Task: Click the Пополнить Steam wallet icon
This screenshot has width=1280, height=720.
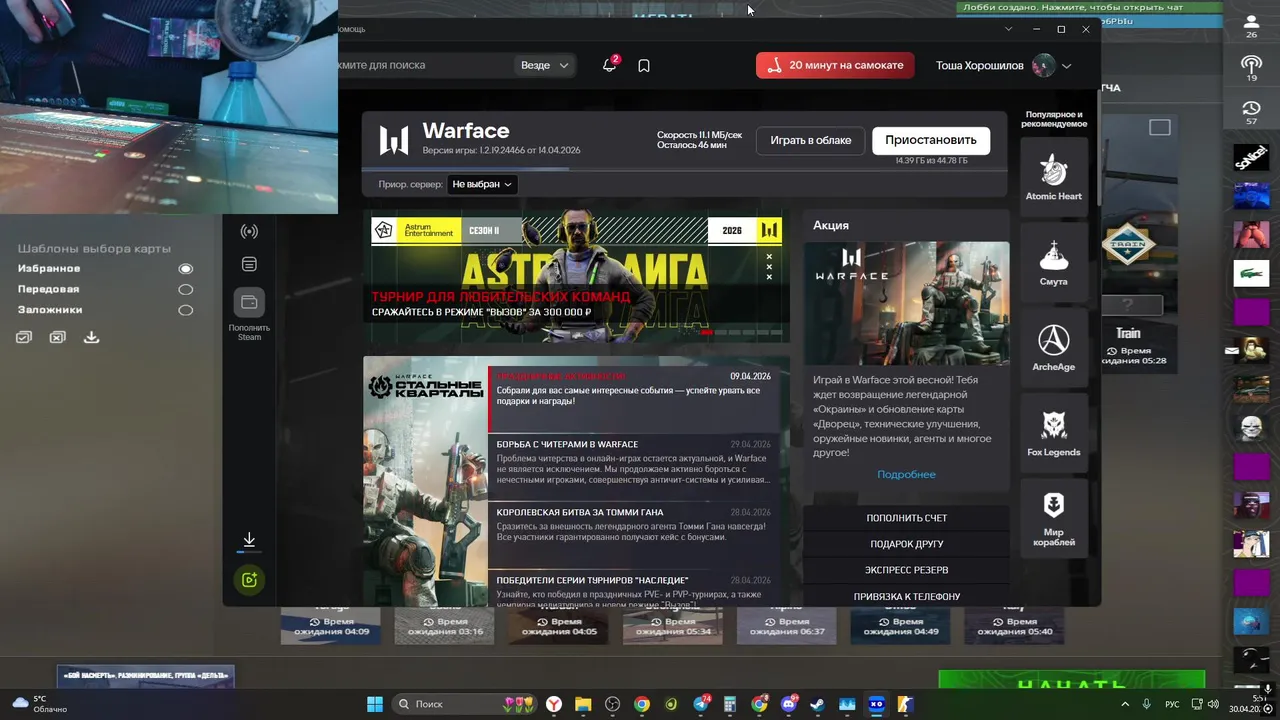Action: coord(249,302)
